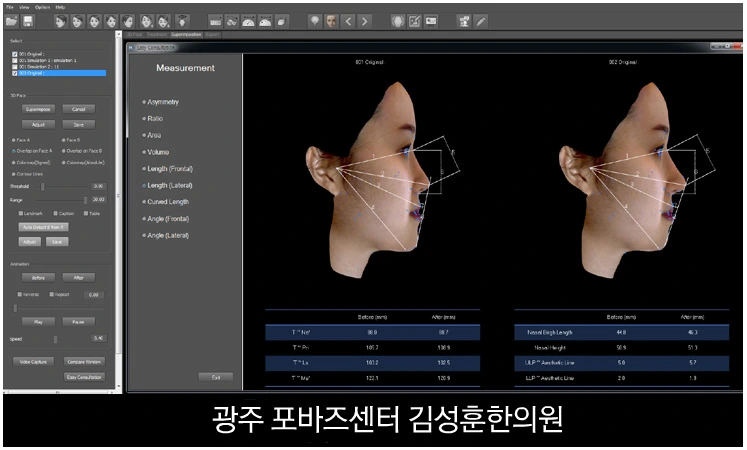Click the next arrow icon in the toolbar
The image size is (747, 450).
pos(365,21)
